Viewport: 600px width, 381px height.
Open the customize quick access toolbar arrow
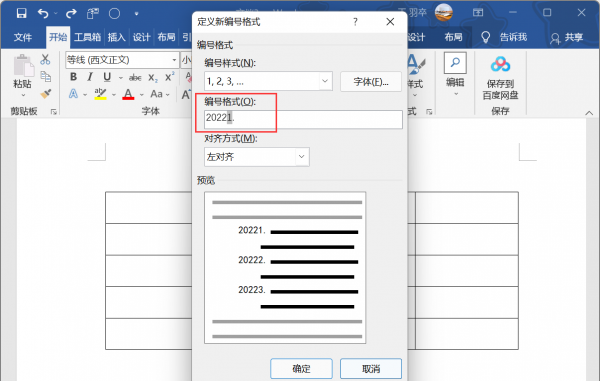point(137,14)
